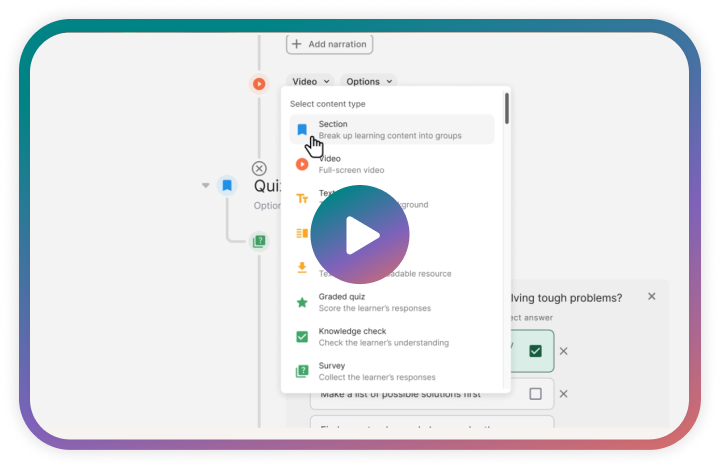Open the Options dropdown
The height and width of the screenshot is (469, 720).
coord(369,81)
